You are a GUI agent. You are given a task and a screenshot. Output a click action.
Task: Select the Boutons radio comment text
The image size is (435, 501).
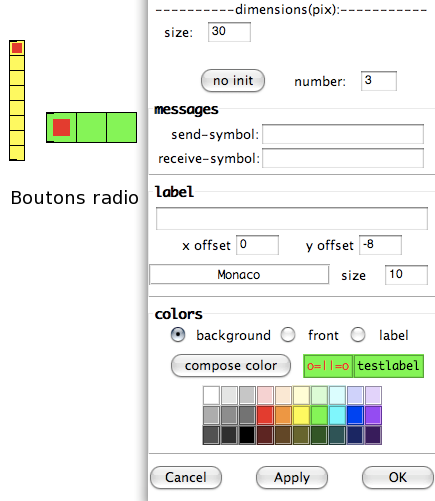click(x=75, y=198)
